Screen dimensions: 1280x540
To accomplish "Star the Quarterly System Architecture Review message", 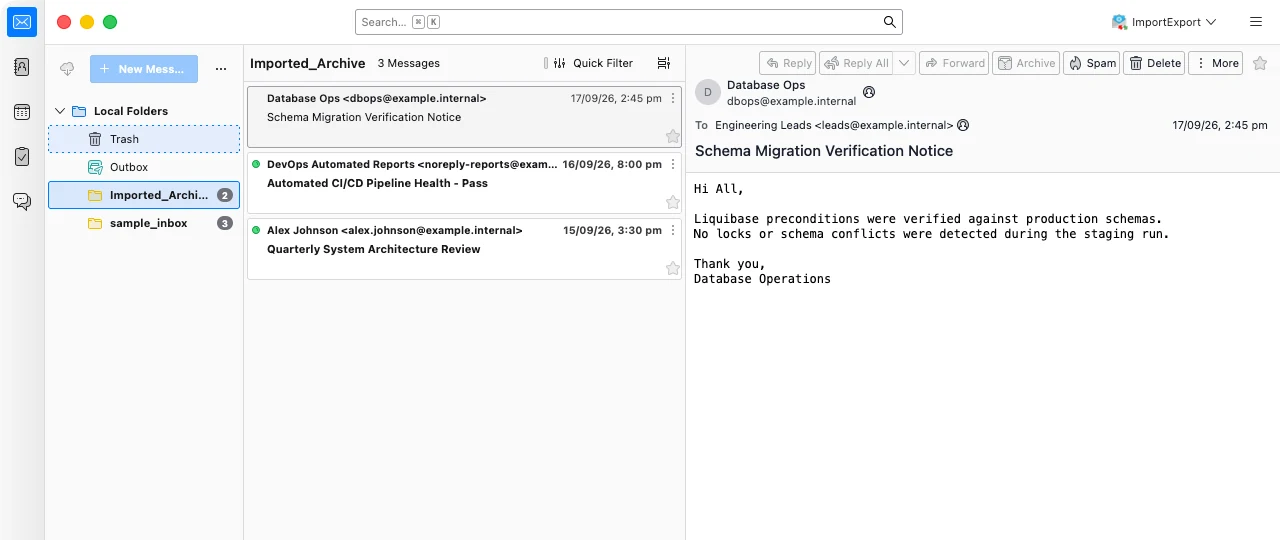I will [x=673, y=268].
